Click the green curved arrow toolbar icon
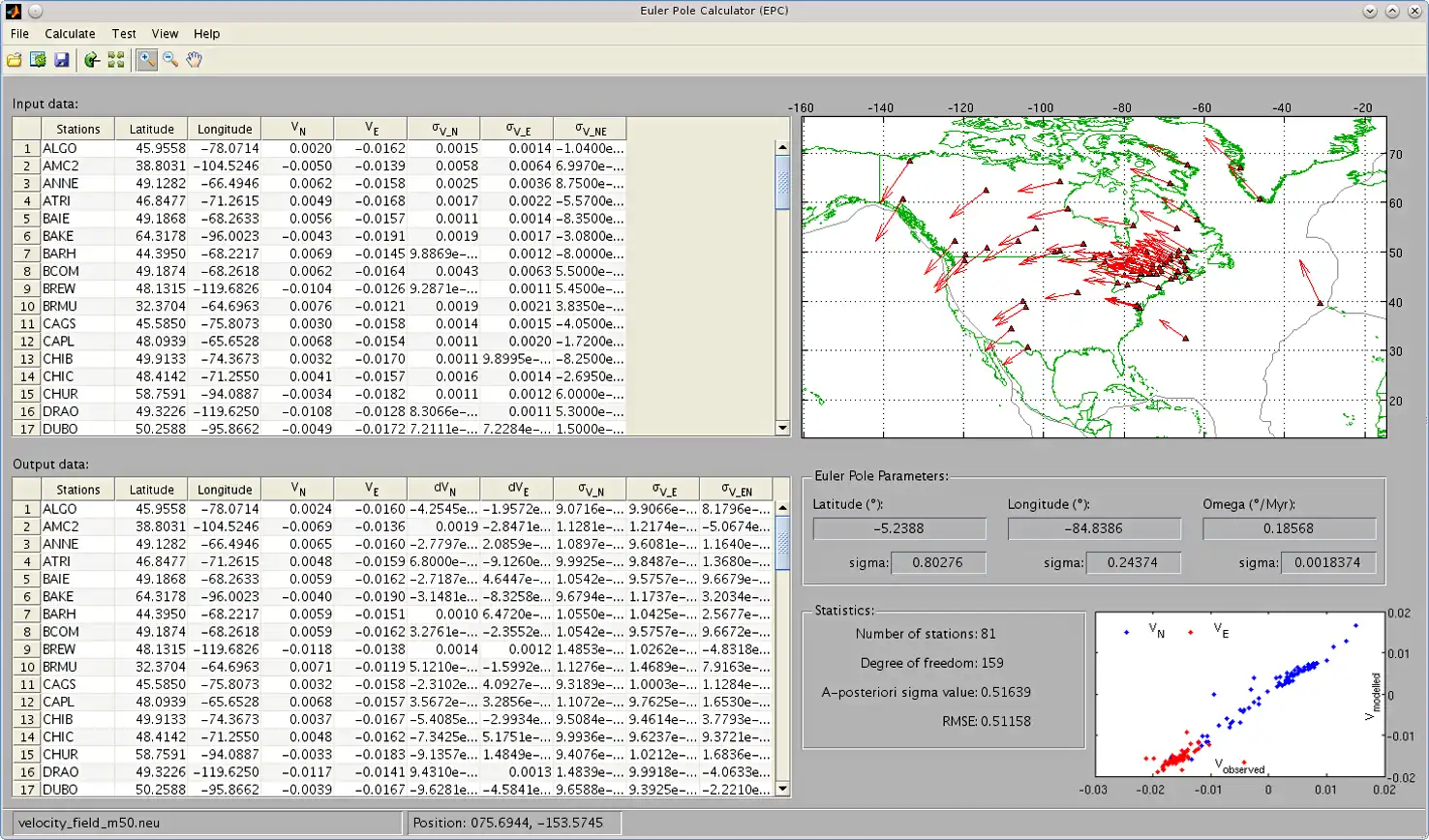The height and width of the screenshot is (840, 1429). 92,60
